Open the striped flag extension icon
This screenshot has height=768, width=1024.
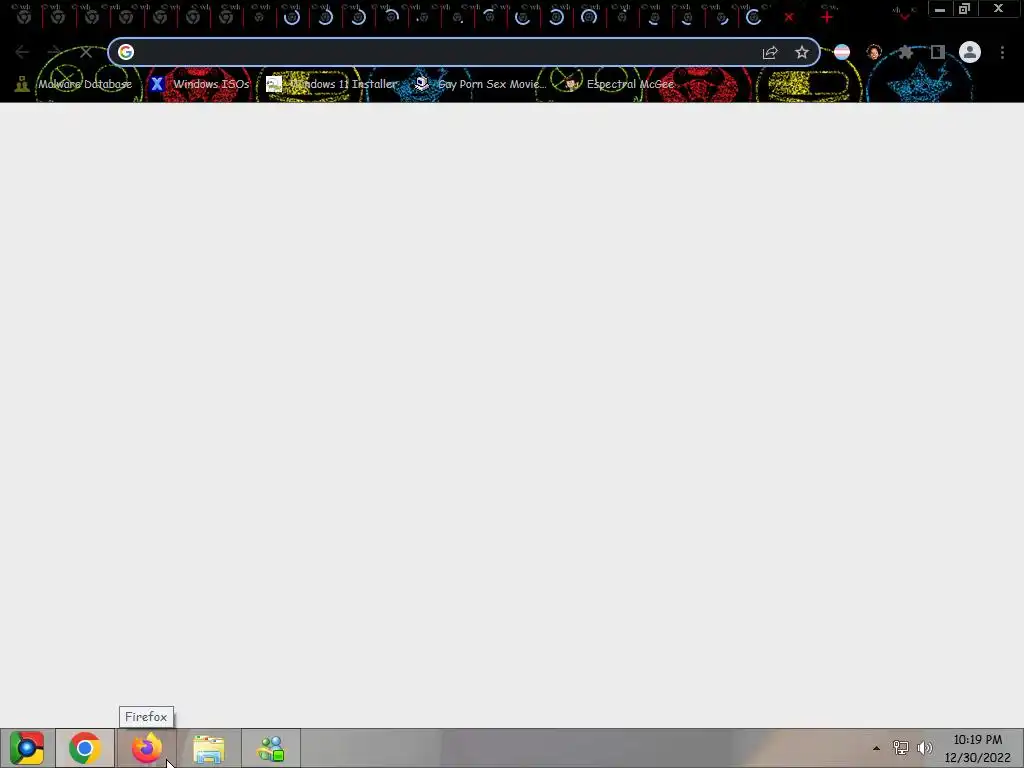842,52
